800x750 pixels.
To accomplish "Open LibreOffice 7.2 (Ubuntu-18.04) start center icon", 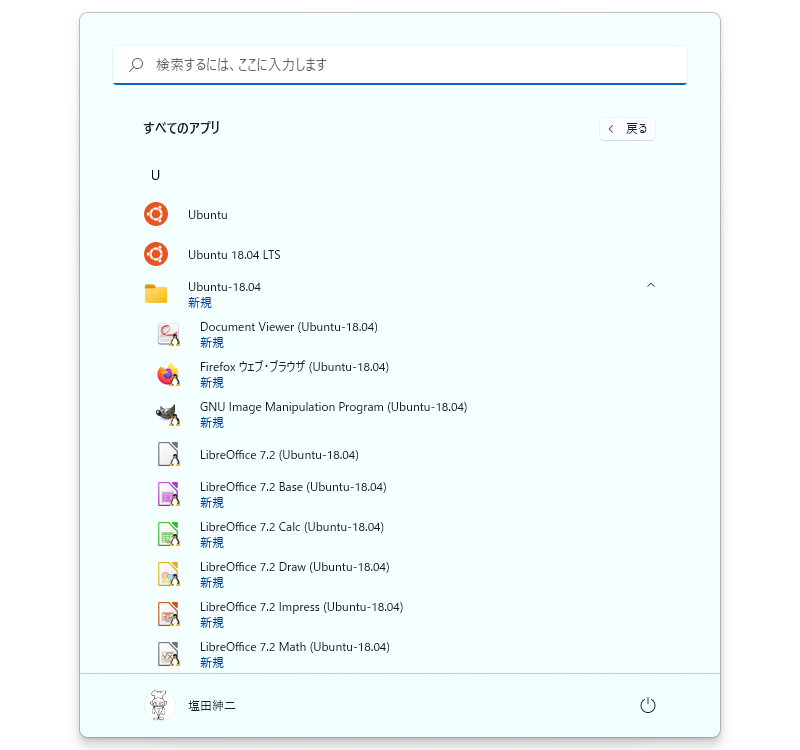I will point(168,454).
